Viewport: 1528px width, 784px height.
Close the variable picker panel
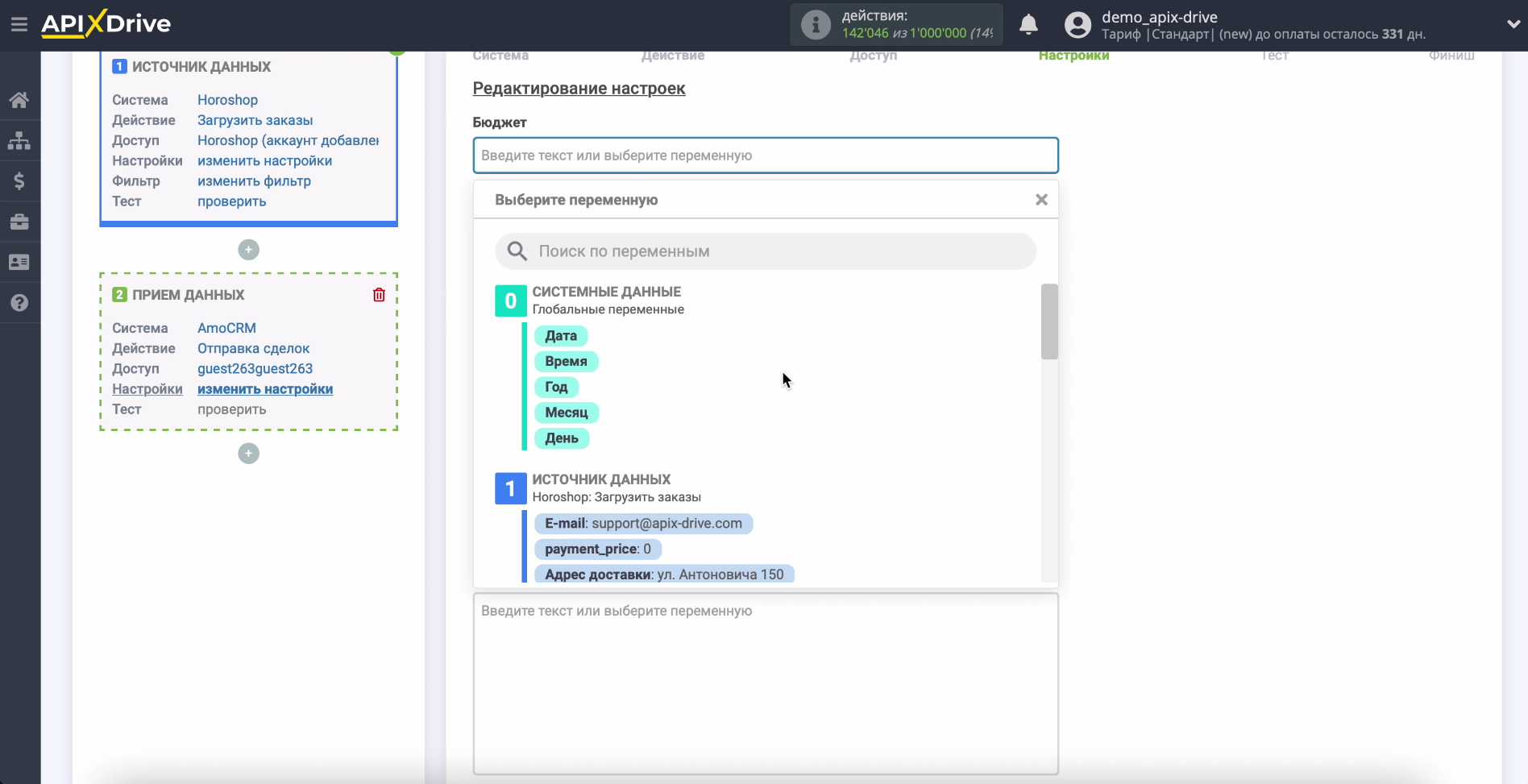click(x=1041, y=200)
